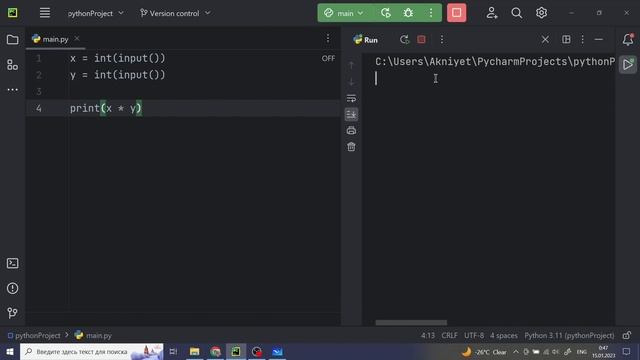The width and height of the screenshot is (640, 360).
Task: Open the Project tool window folder icon
Action: point(13,40)
